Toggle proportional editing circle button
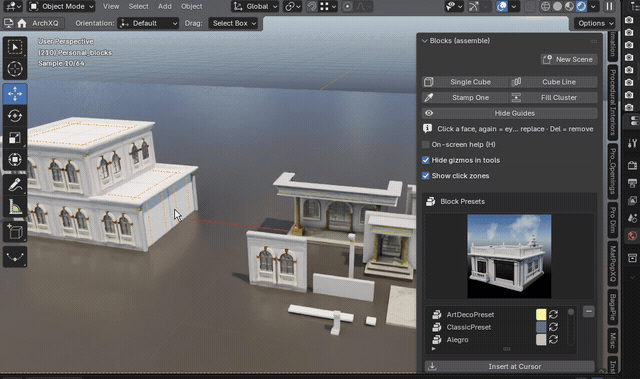The height and width of the screenshot is (379, 640). [348, 7]
